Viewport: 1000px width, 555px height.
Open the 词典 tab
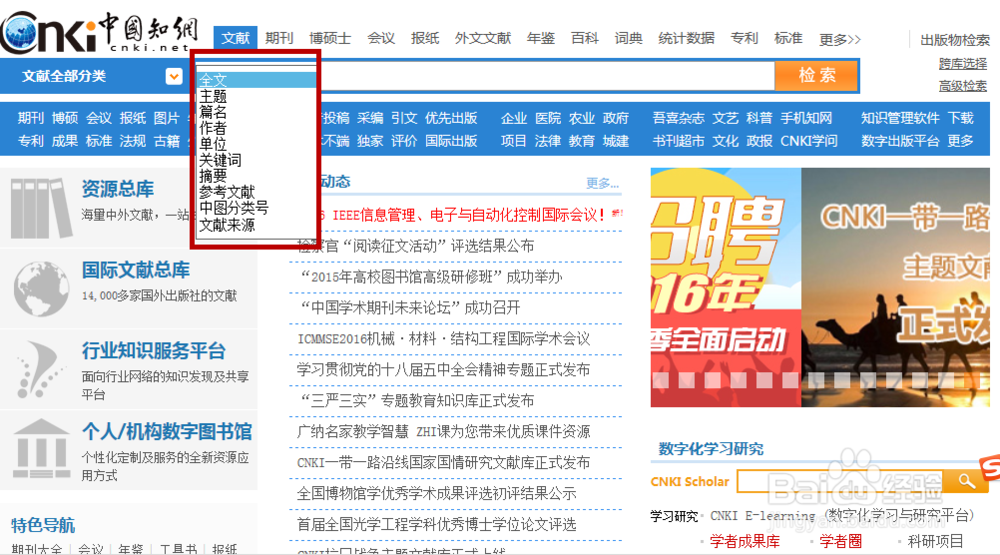628,38
